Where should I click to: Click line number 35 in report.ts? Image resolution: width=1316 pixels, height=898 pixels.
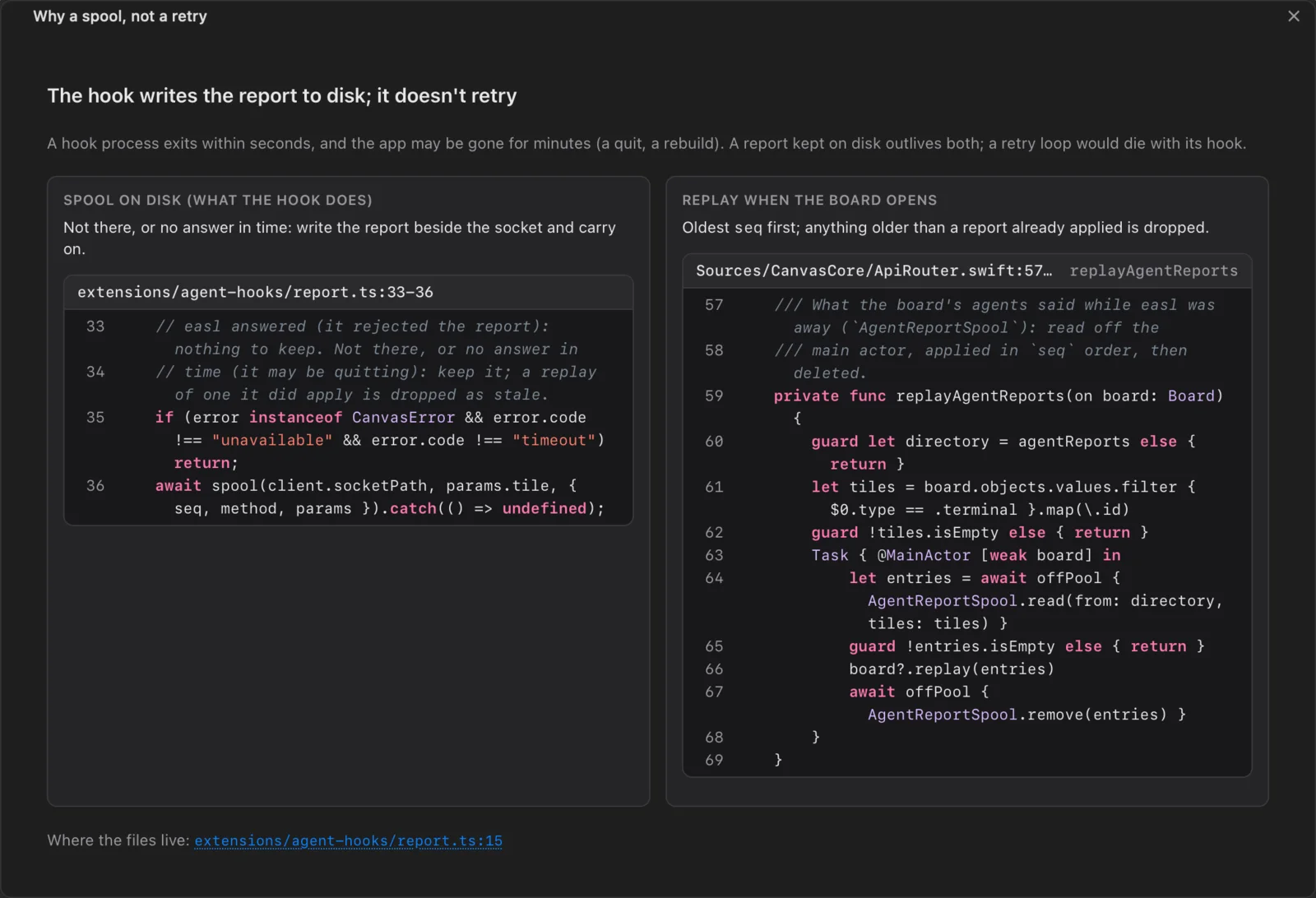point(95,417)
